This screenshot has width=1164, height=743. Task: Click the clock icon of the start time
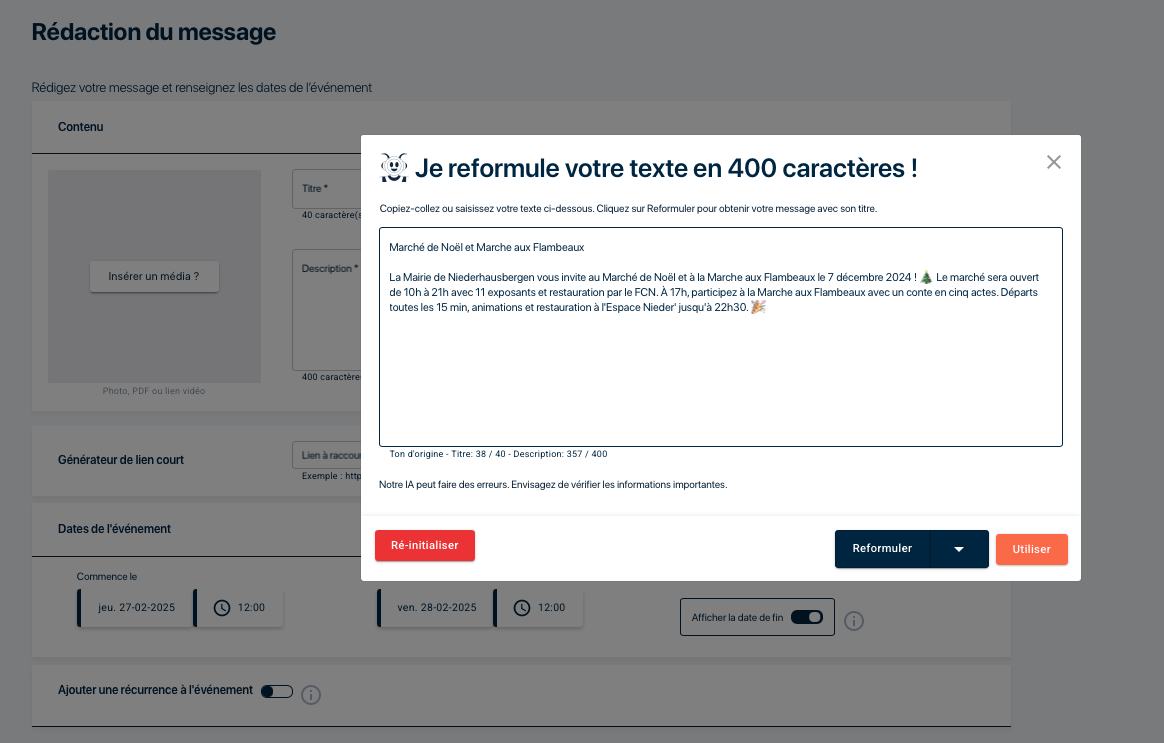pos(222,607)
